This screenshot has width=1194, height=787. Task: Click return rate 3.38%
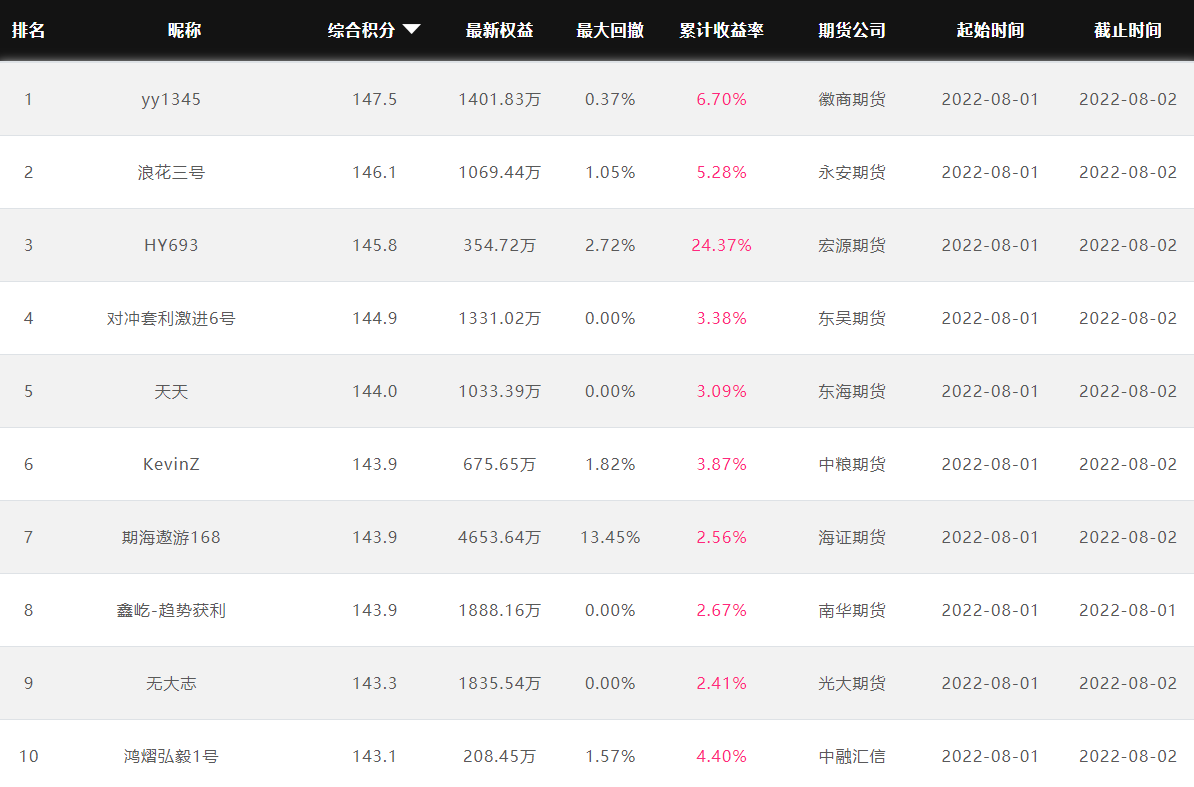click(721, 318)
